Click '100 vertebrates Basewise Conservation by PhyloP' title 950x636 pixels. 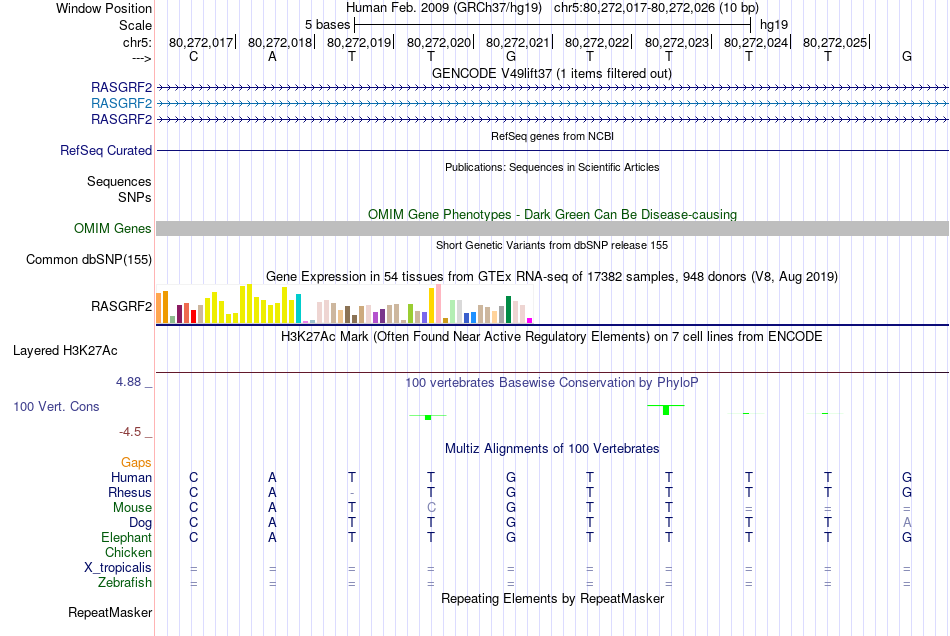point(551,382)
